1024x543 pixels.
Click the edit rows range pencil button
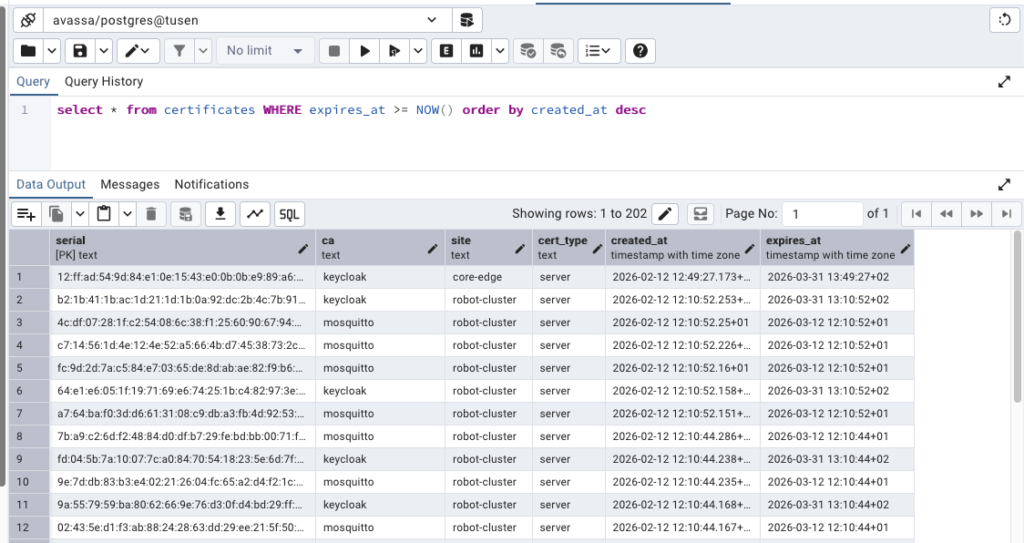(665, 214)
